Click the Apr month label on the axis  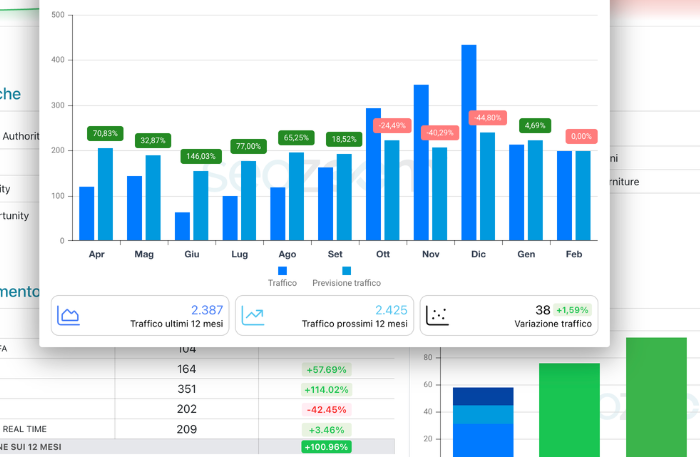click(96, 254)
